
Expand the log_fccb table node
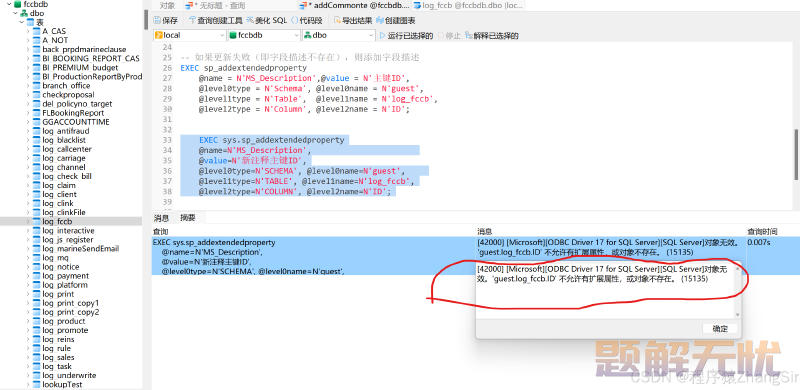pyautogui.click(x=28, y=222)
